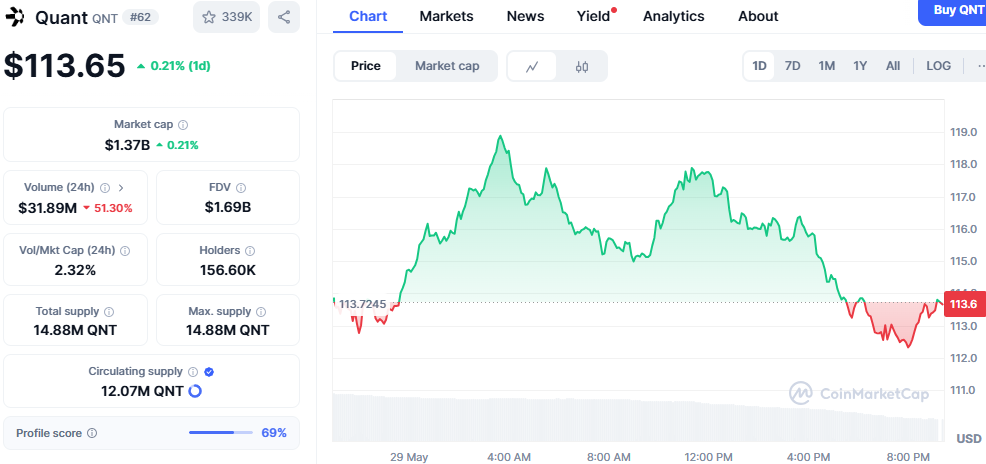Click the Buy QNT button
Screen dimensions: 986x464
pos(952,11)
